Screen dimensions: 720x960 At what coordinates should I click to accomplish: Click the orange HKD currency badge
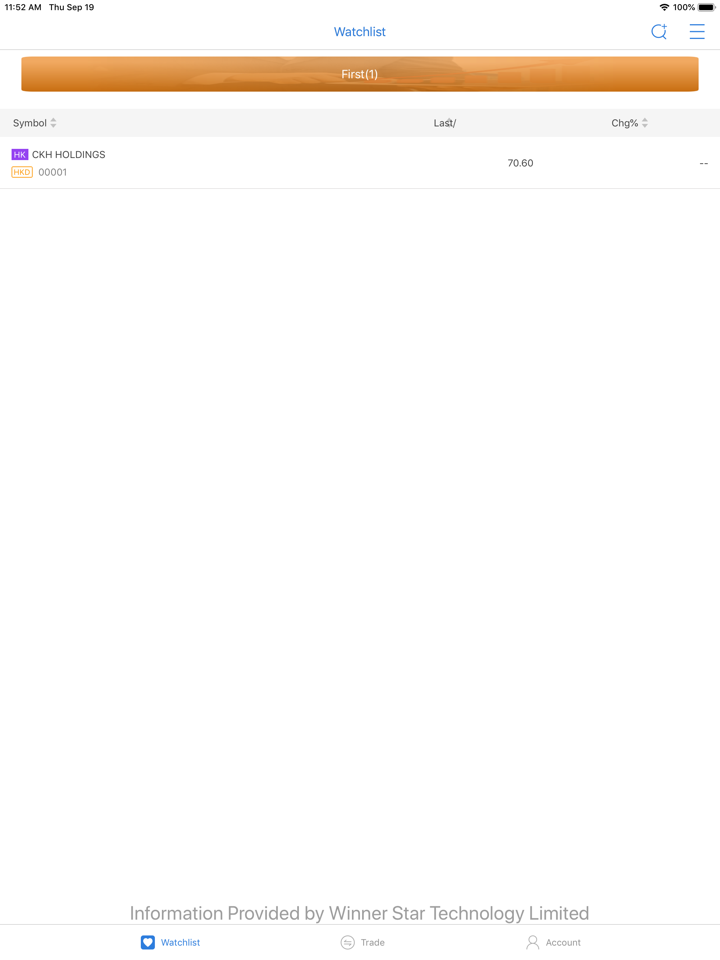(x=22, y=172)
